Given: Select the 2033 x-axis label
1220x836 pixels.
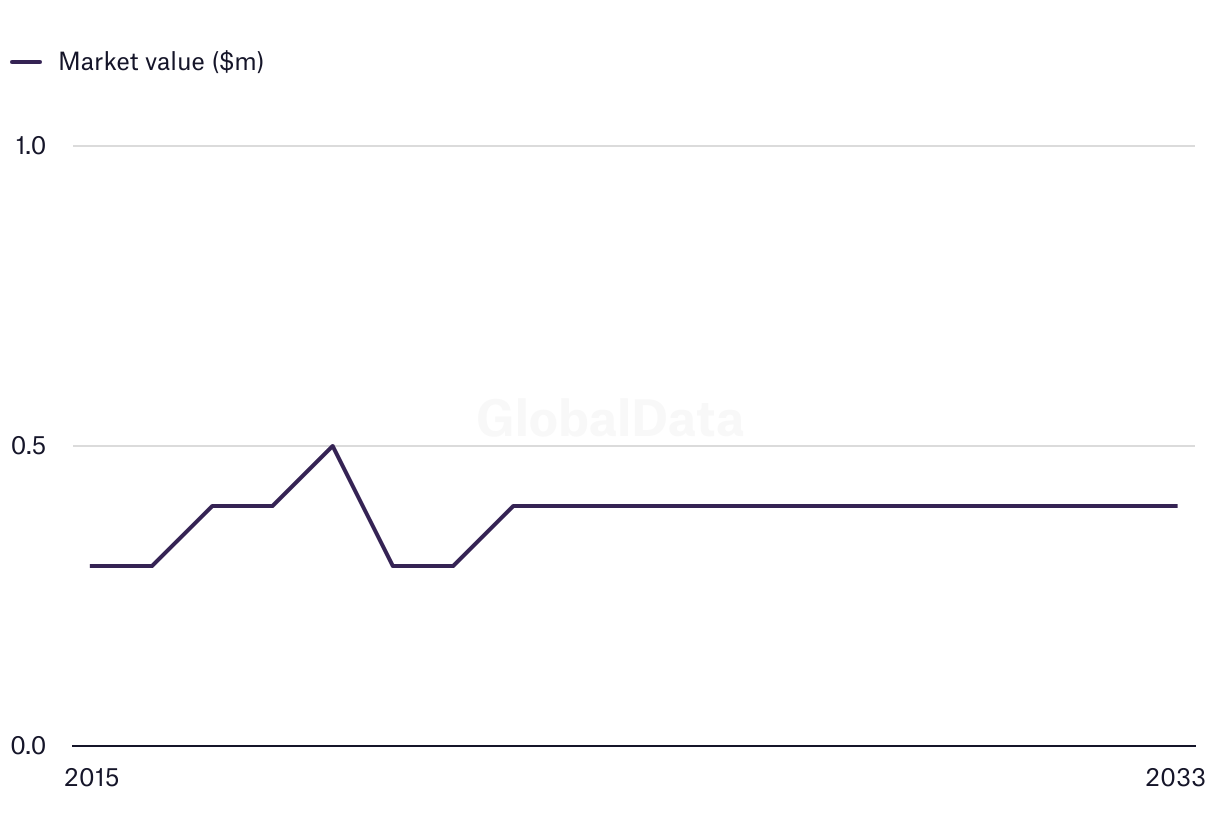Looking at the screenshot, I should coord(1176,778).
